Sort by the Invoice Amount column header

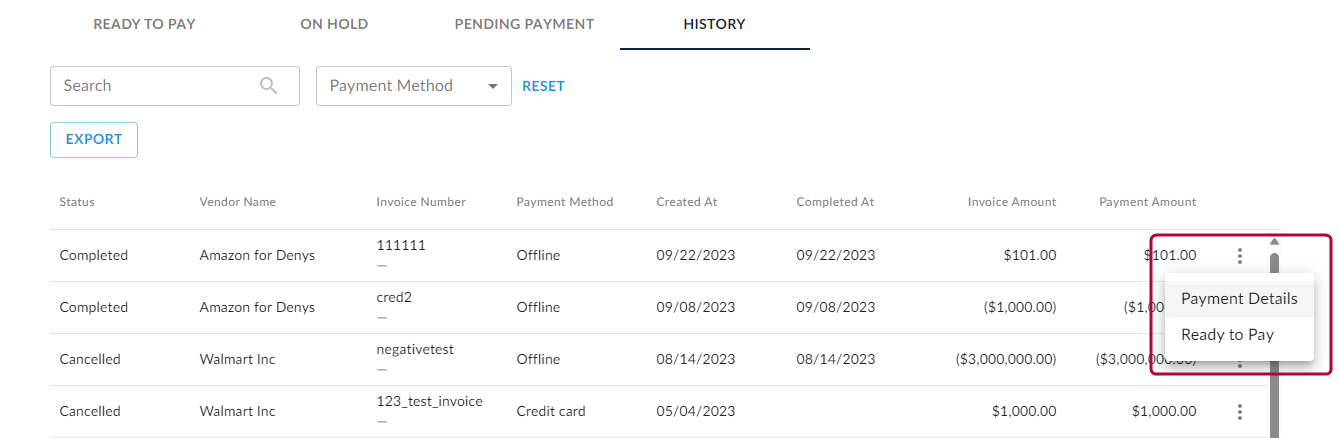(x=1011, y=202)
